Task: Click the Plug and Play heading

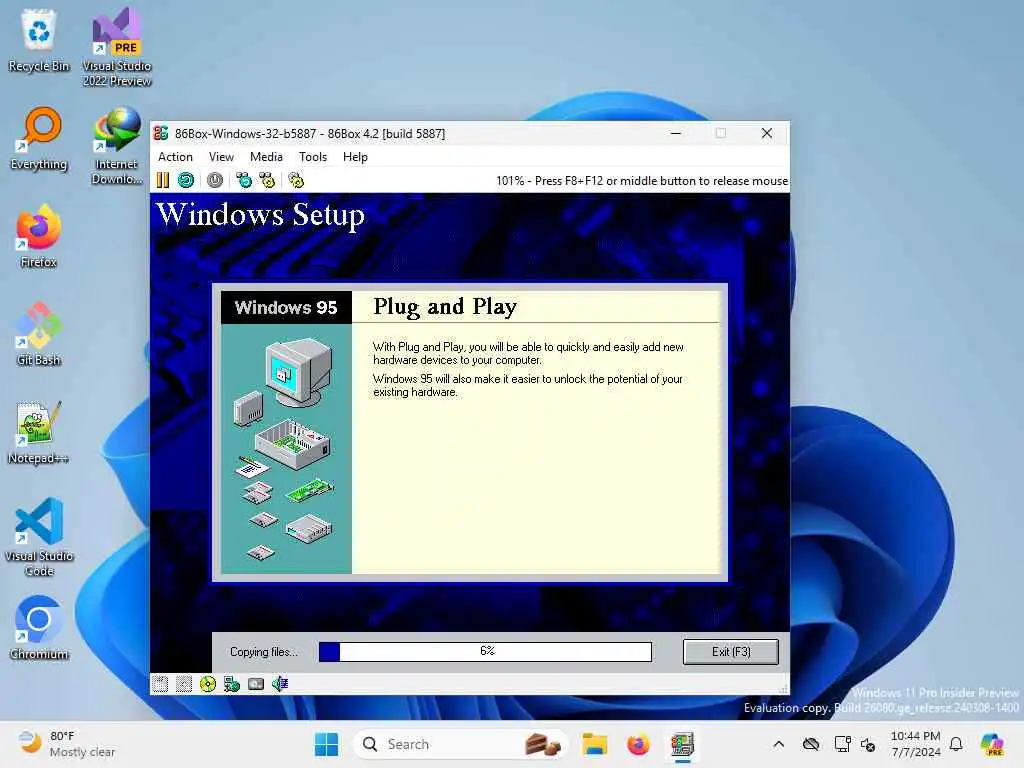Action: (x=445, y=307)
